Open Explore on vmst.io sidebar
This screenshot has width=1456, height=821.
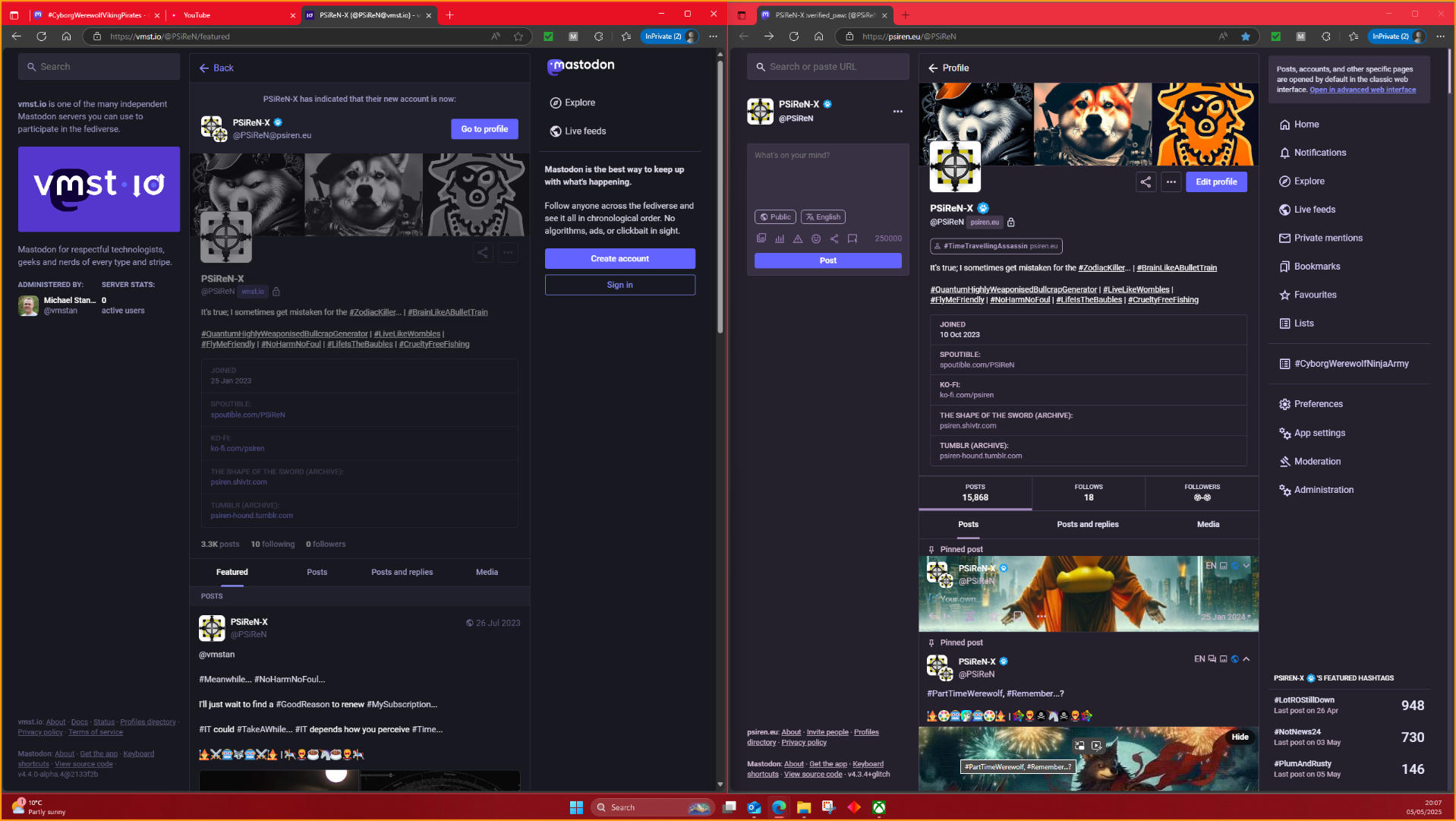pos(572,103)
